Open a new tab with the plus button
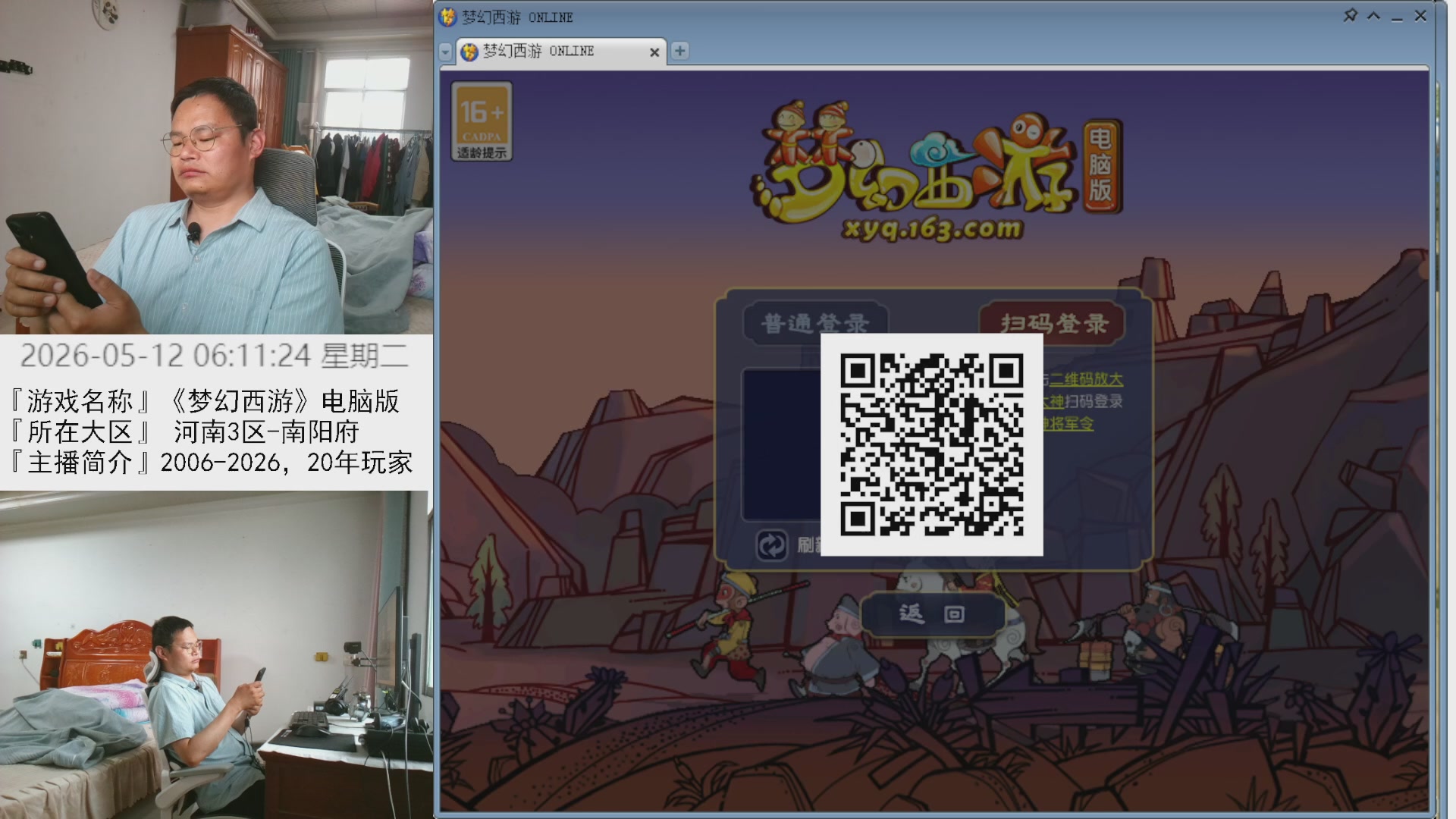 coord(680,51)
